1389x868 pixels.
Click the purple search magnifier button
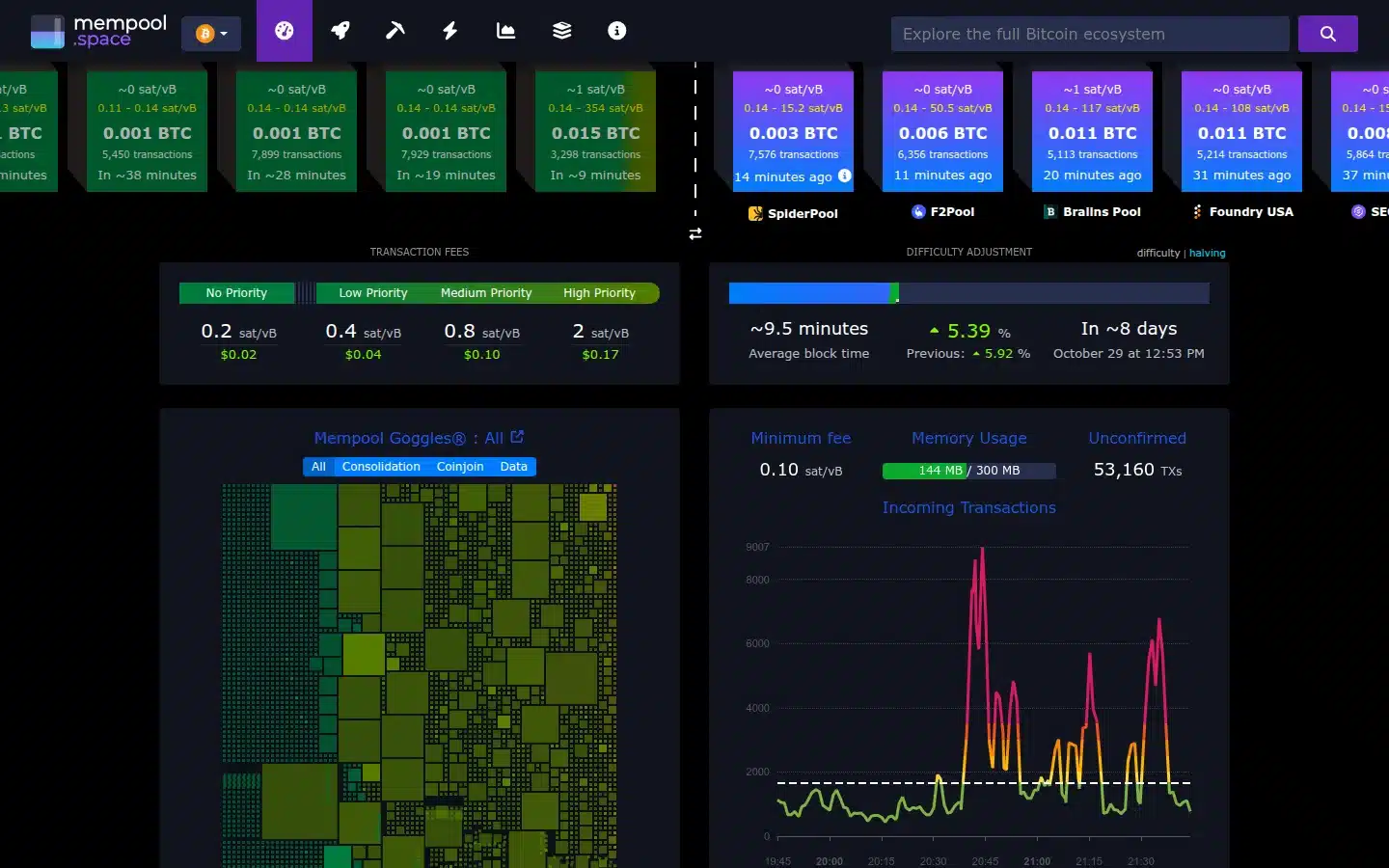click(1328, 34)
